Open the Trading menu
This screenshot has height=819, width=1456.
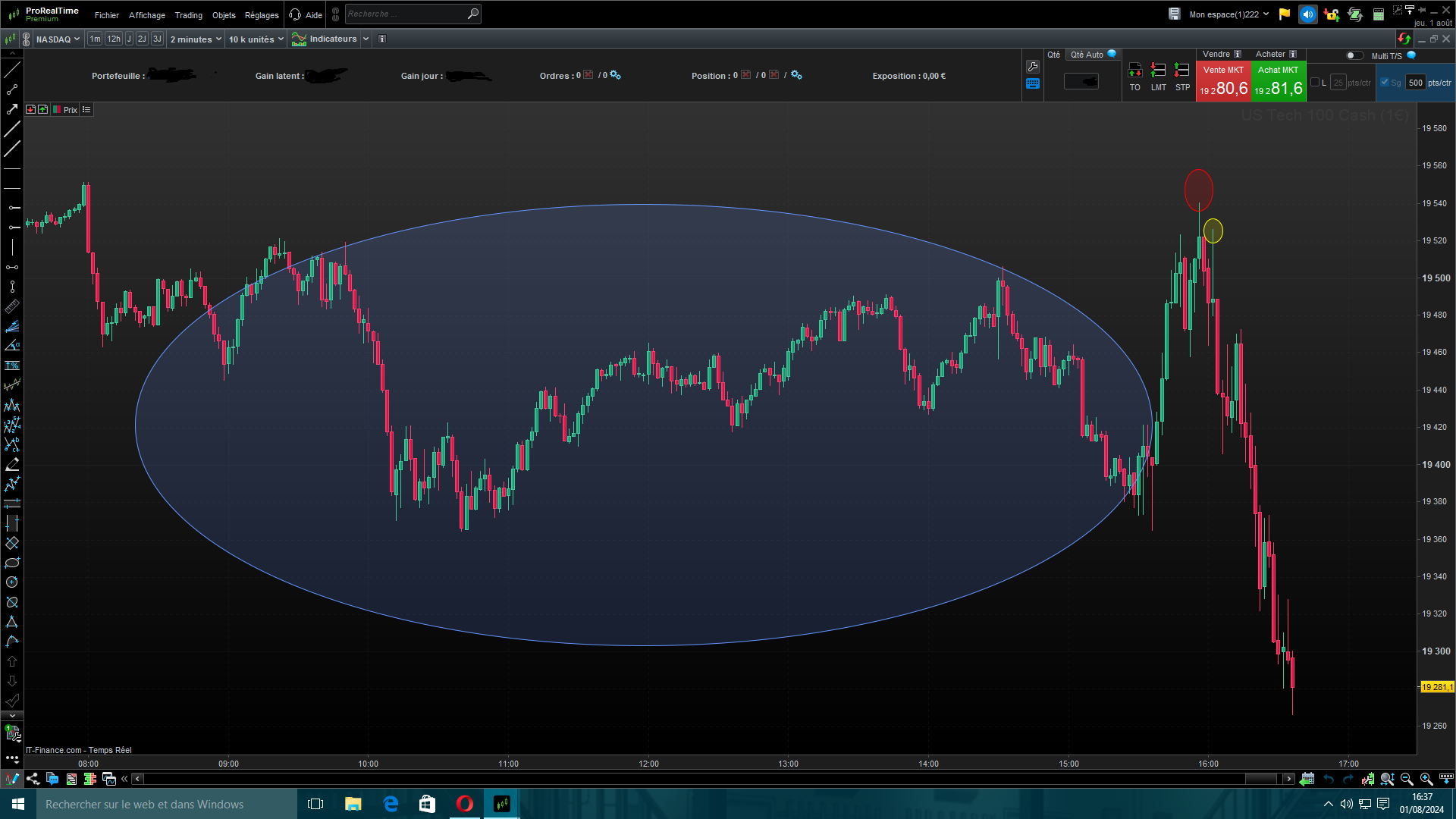coord(188,14)
